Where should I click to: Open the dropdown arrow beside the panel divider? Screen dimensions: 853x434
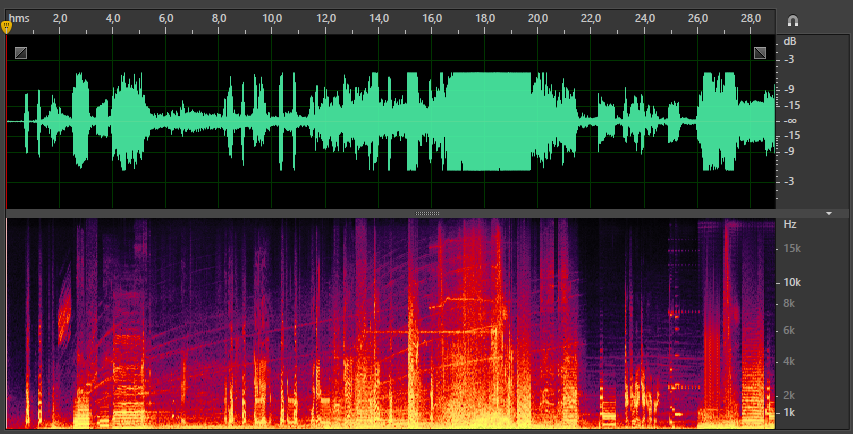[x=829, y=213]
